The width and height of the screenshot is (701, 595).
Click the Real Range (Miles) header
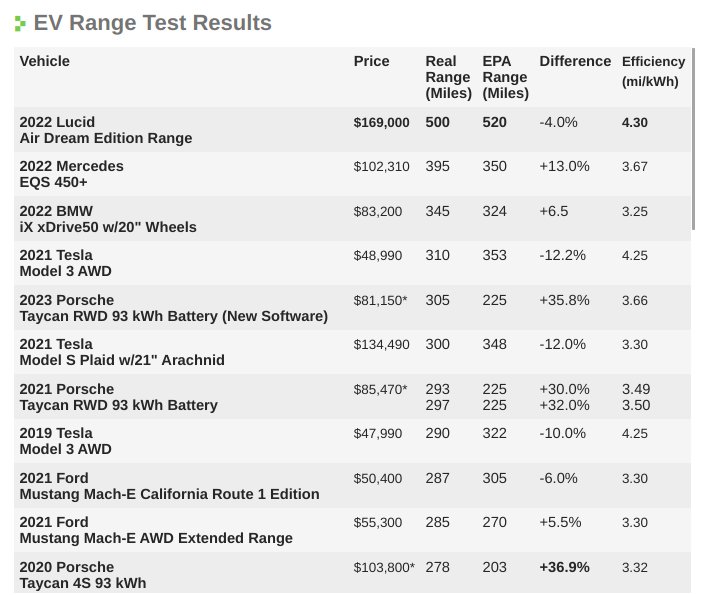(448, 77)
